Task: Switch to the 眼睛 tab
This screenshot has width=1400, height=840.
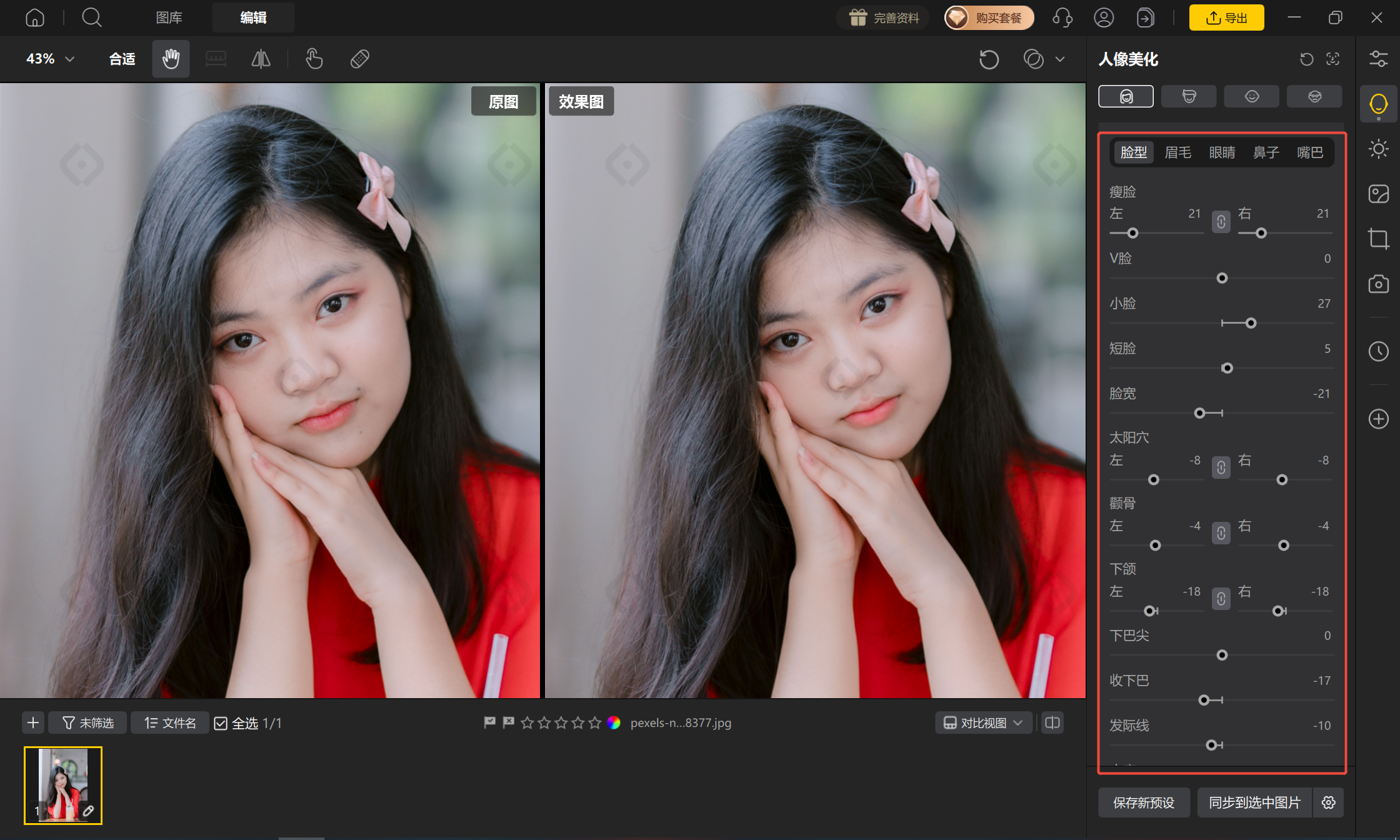Action: click(x=1222, y=152)
